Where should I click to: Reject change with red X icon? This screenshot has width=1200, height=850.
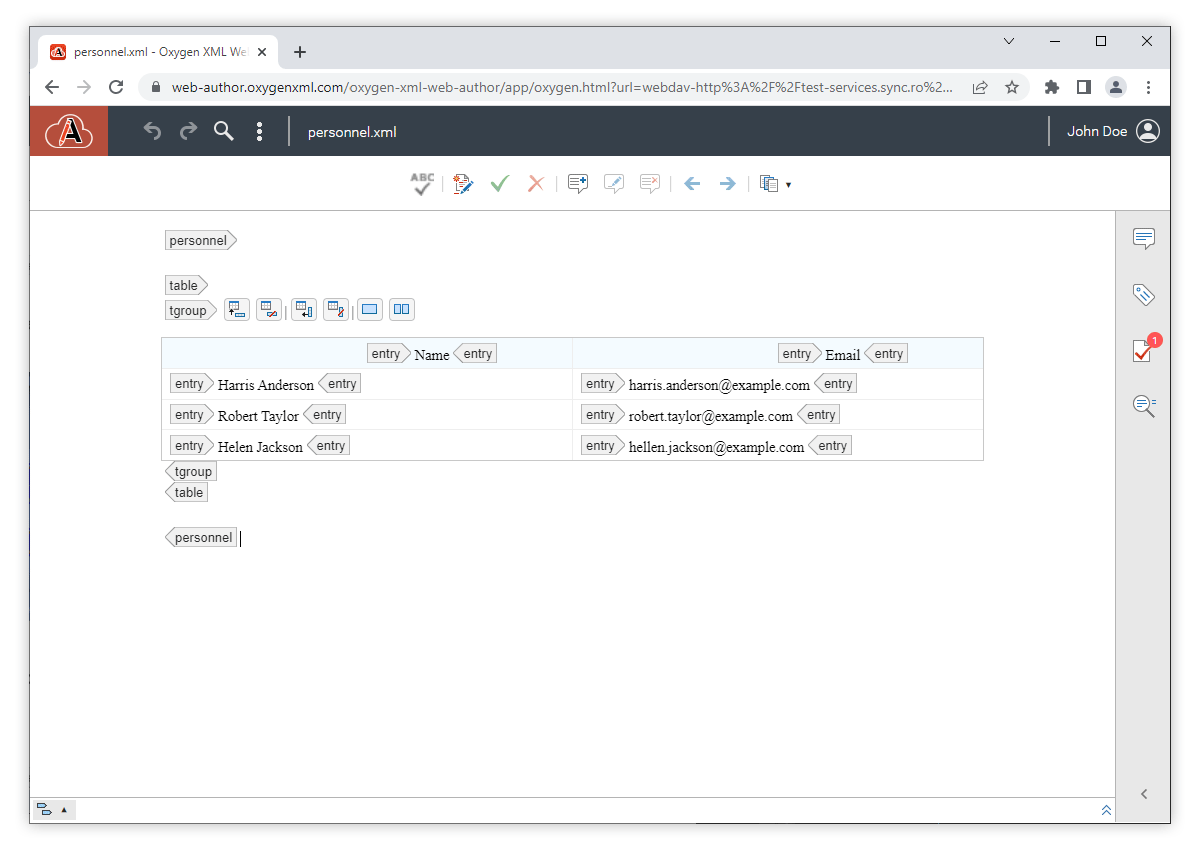click(x=536, y=184)
